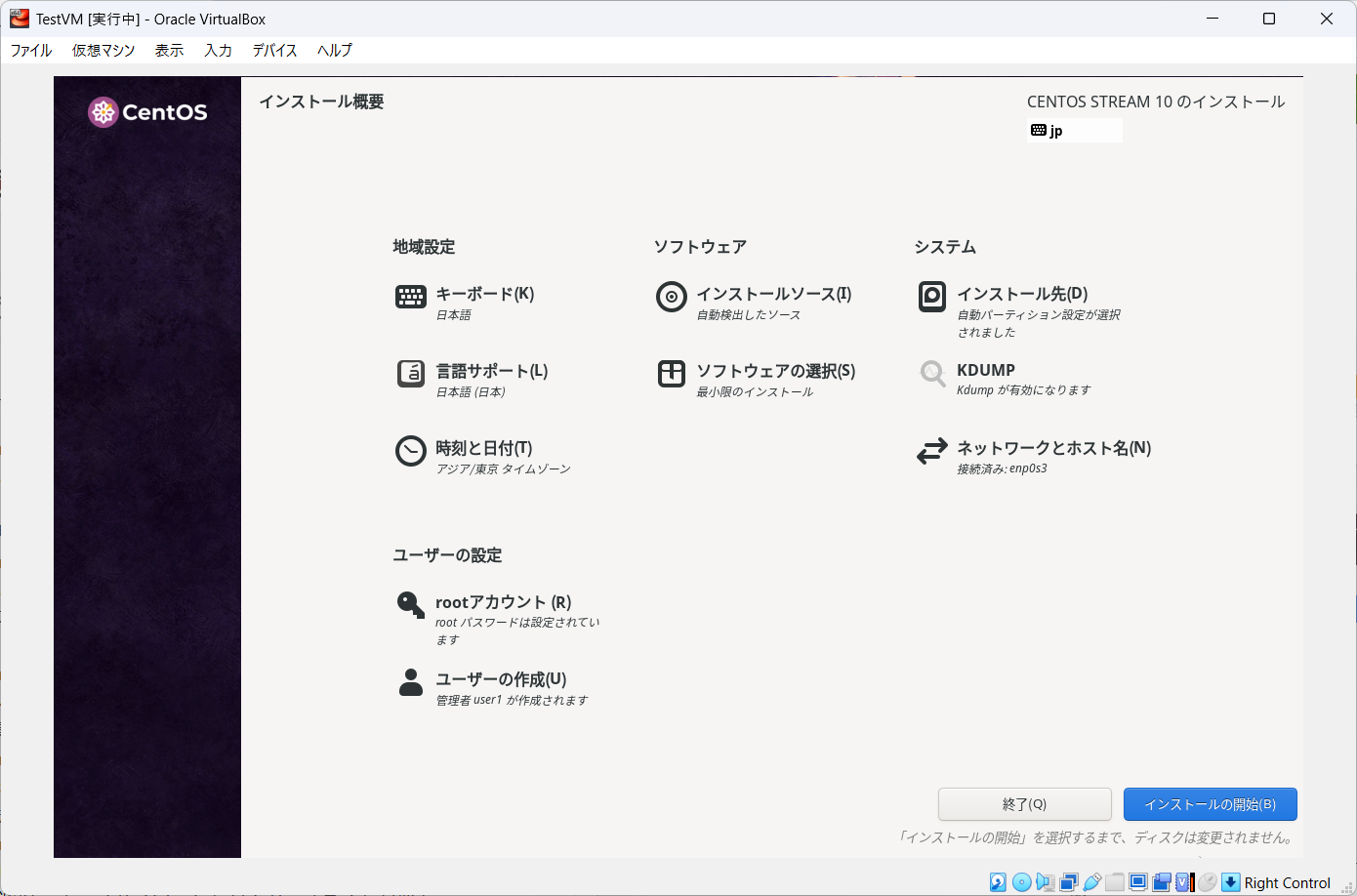Image resolution: width=1357 pixels, height=896 pixels.
Task: Open the 表示 menu
Action: point(169,50)
